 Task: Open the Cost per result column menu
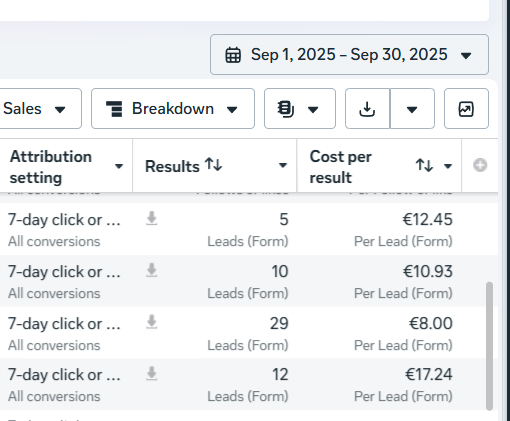(x=448, y=166)
